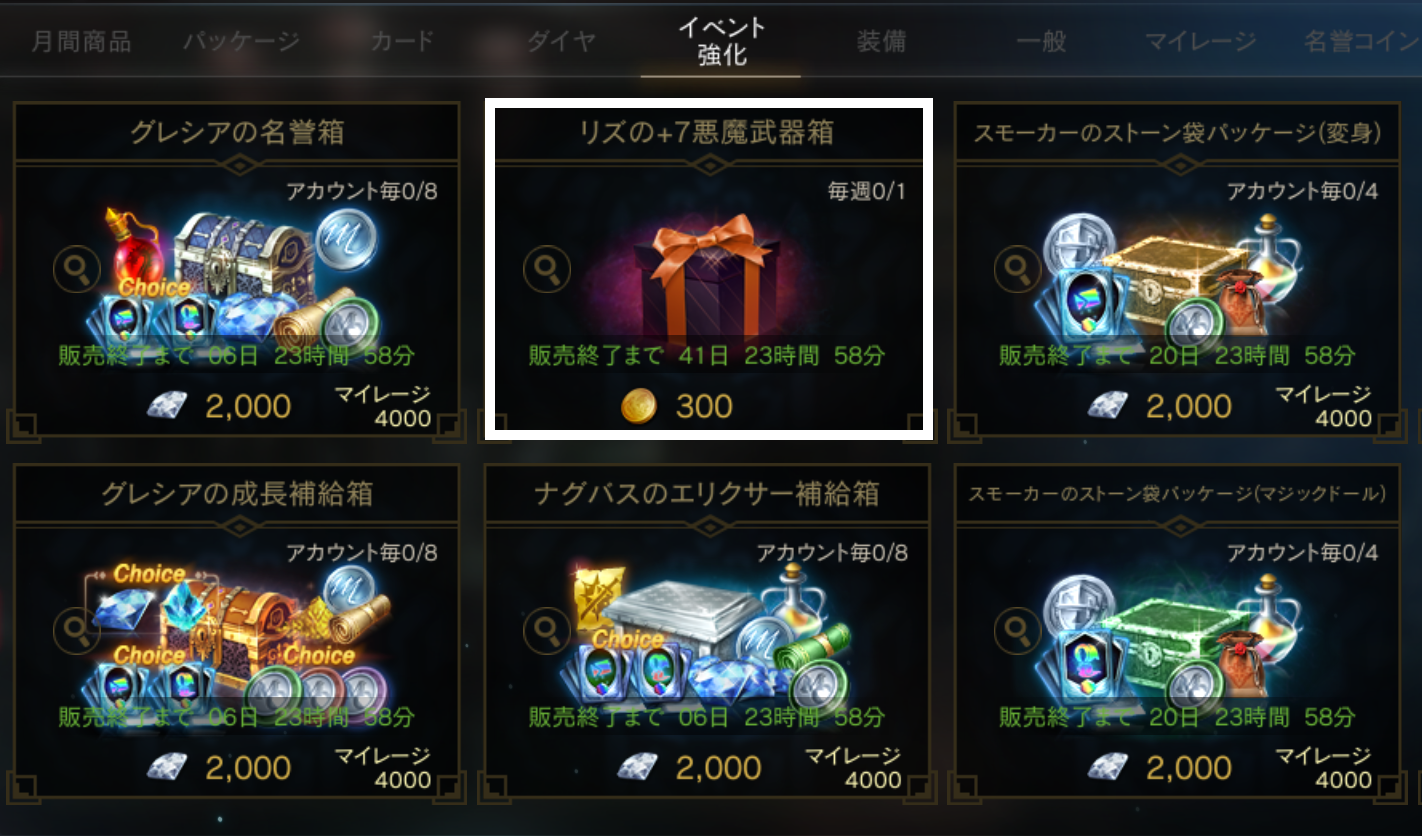Viewport: 1422px width, 836px height.
Task: Switch to the 月間商品 tab
Action: click(x=81, y=42)
